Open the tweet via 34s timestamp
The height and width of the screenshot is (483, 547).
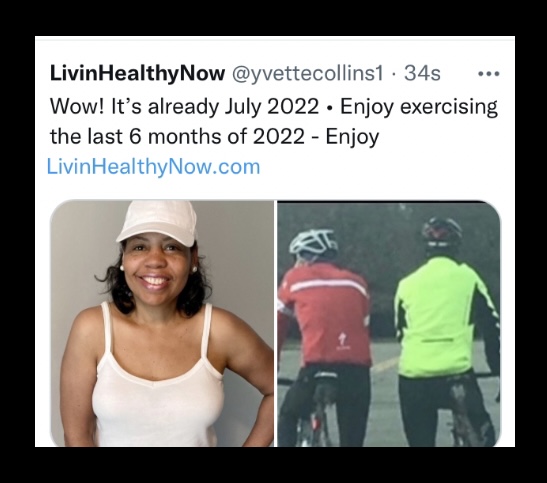coord(422,74)
